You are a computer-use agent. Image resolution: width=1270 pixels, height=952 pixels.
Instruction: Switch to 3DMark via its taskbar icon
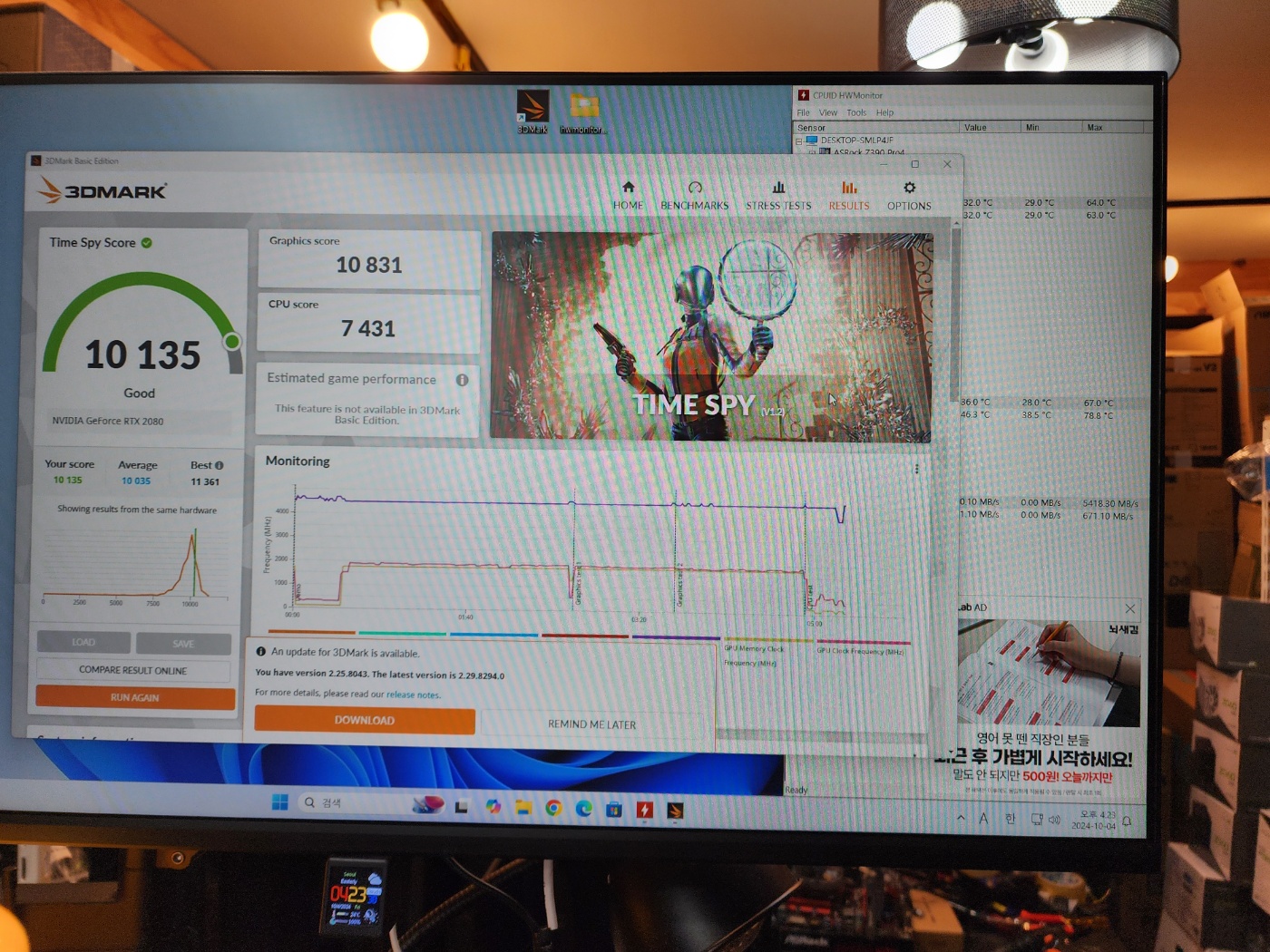[x=675, y=811]
